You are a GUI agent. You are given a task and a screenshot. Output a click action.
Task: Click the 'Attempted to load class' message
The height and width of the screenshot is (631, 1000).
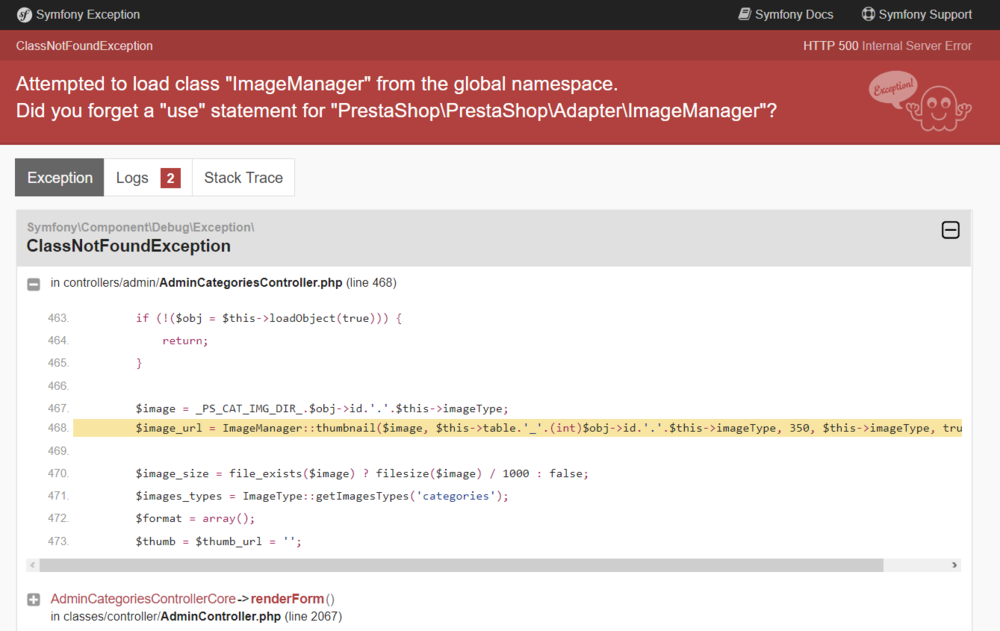coord(316,84)
